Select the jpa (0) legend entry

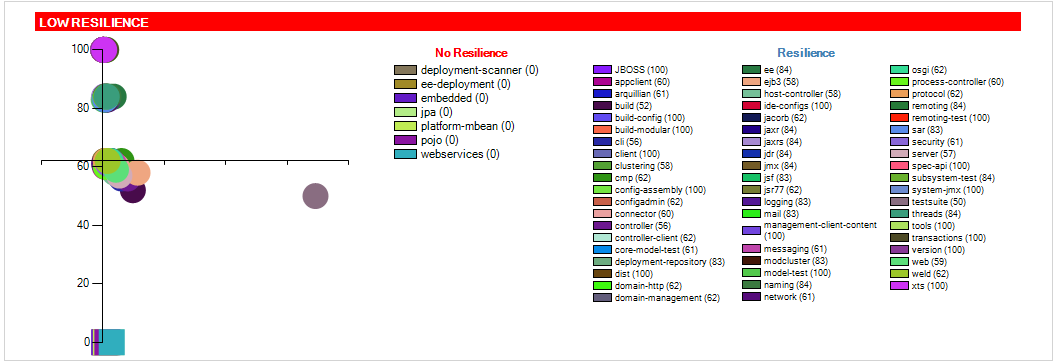pos(423,112)
